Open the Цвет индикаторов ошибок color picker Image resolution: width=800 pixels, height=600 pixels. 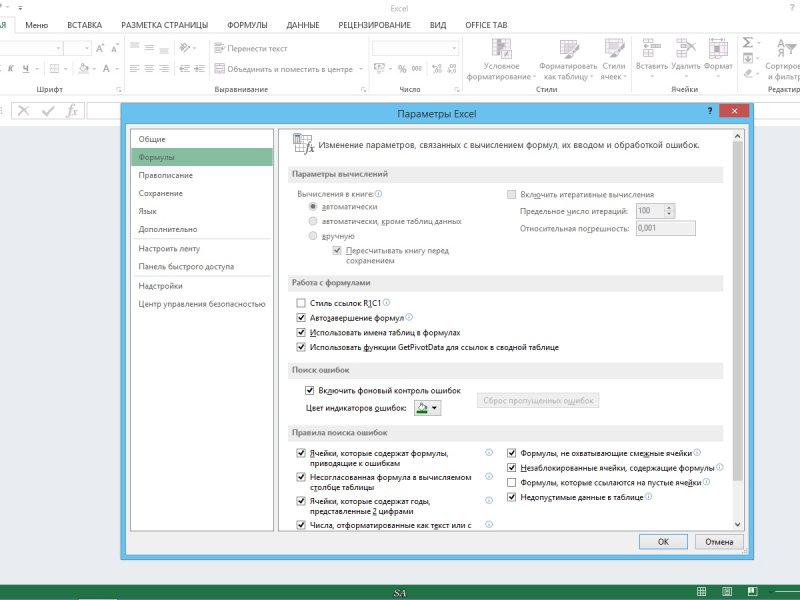point(428,408)
